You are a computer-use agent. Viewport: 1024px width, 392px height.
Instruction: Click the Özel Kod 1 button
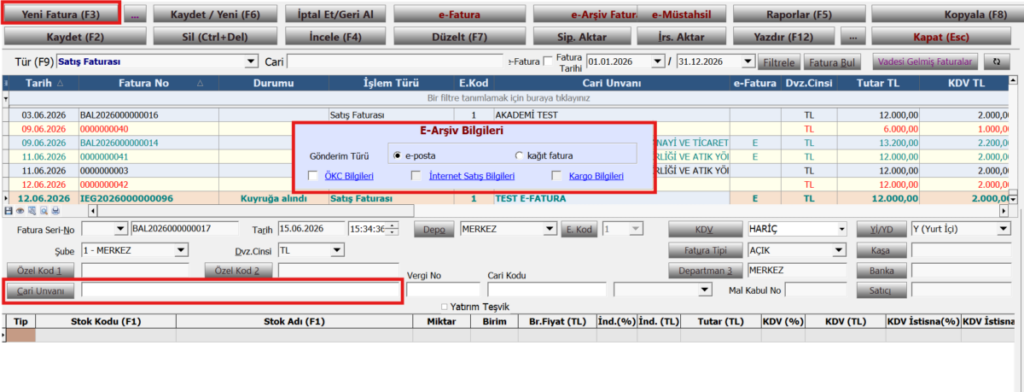(x=40, y=270)
